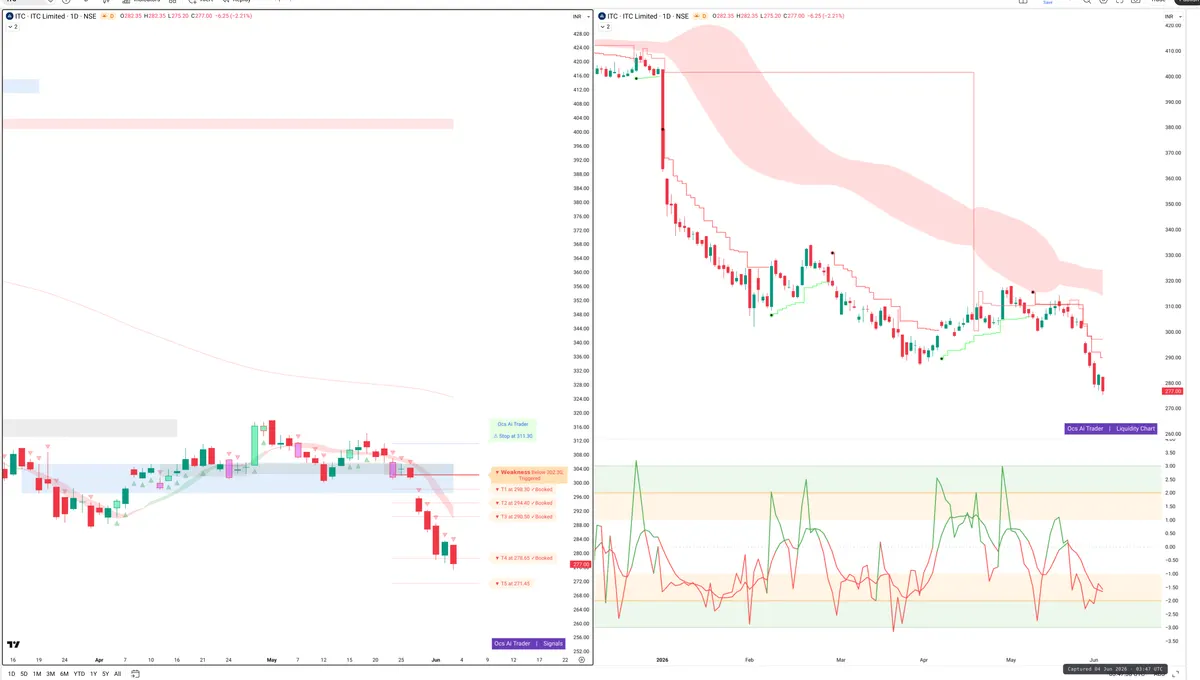This screenshot has height=680, width=1200.
Task: Click red 277.00 last price tag on right axis
Action: pyautogui.click(x=1173, y=391)
